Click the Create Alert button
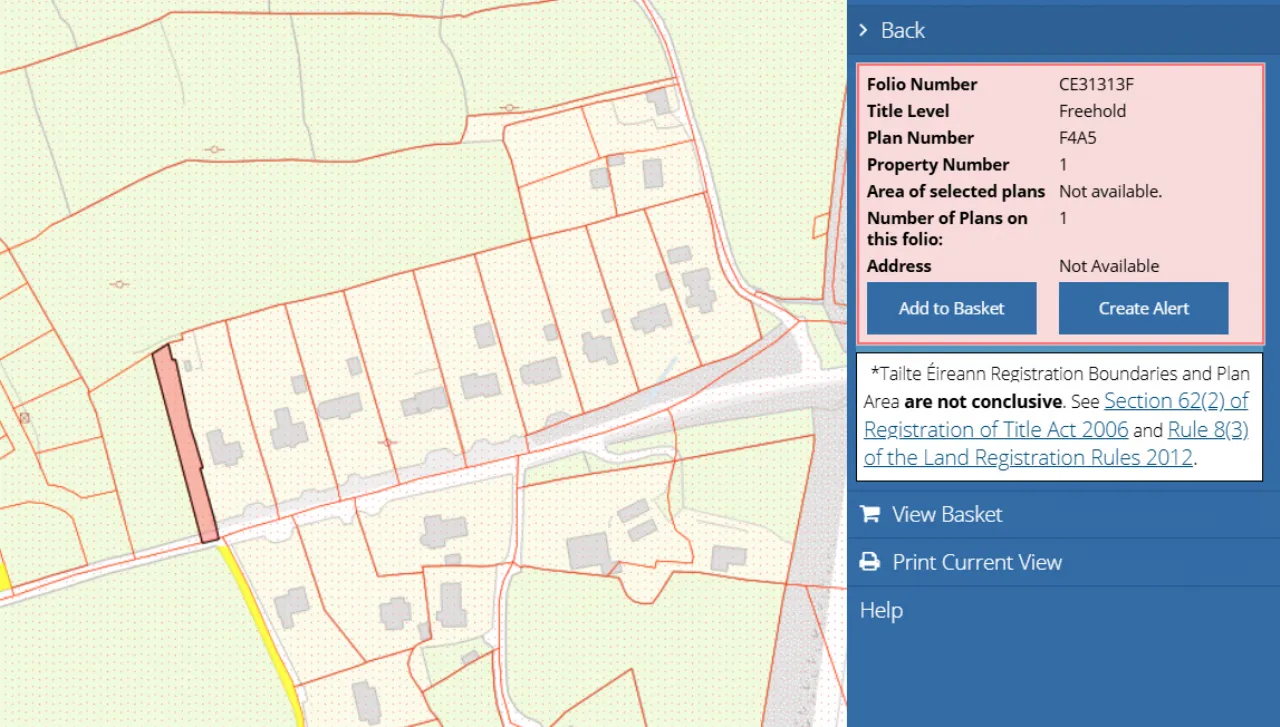 [1143, 308]
